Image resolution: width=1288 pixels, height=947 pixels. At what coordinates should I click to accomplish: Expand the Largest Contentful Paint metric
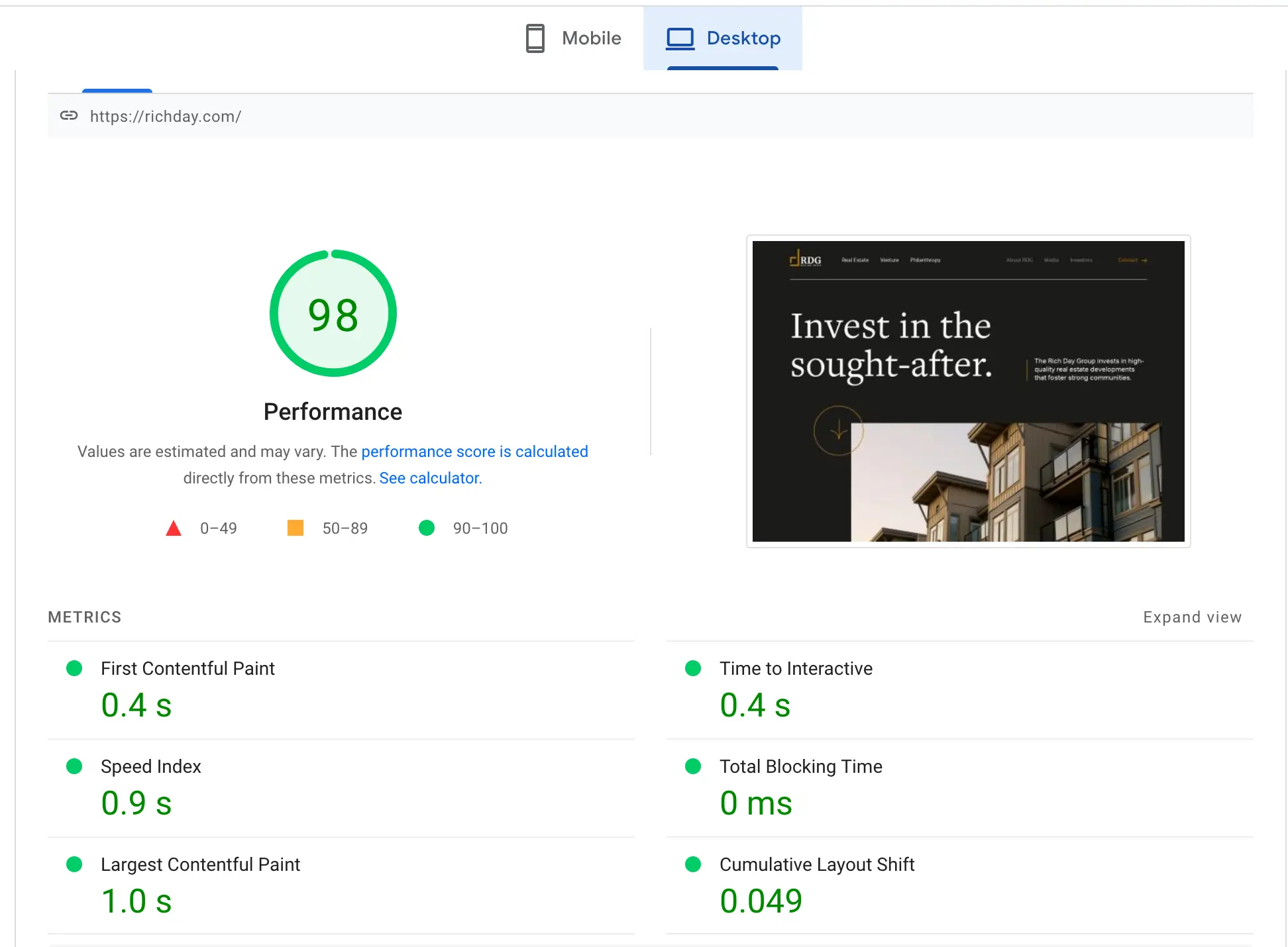point(341,886)
